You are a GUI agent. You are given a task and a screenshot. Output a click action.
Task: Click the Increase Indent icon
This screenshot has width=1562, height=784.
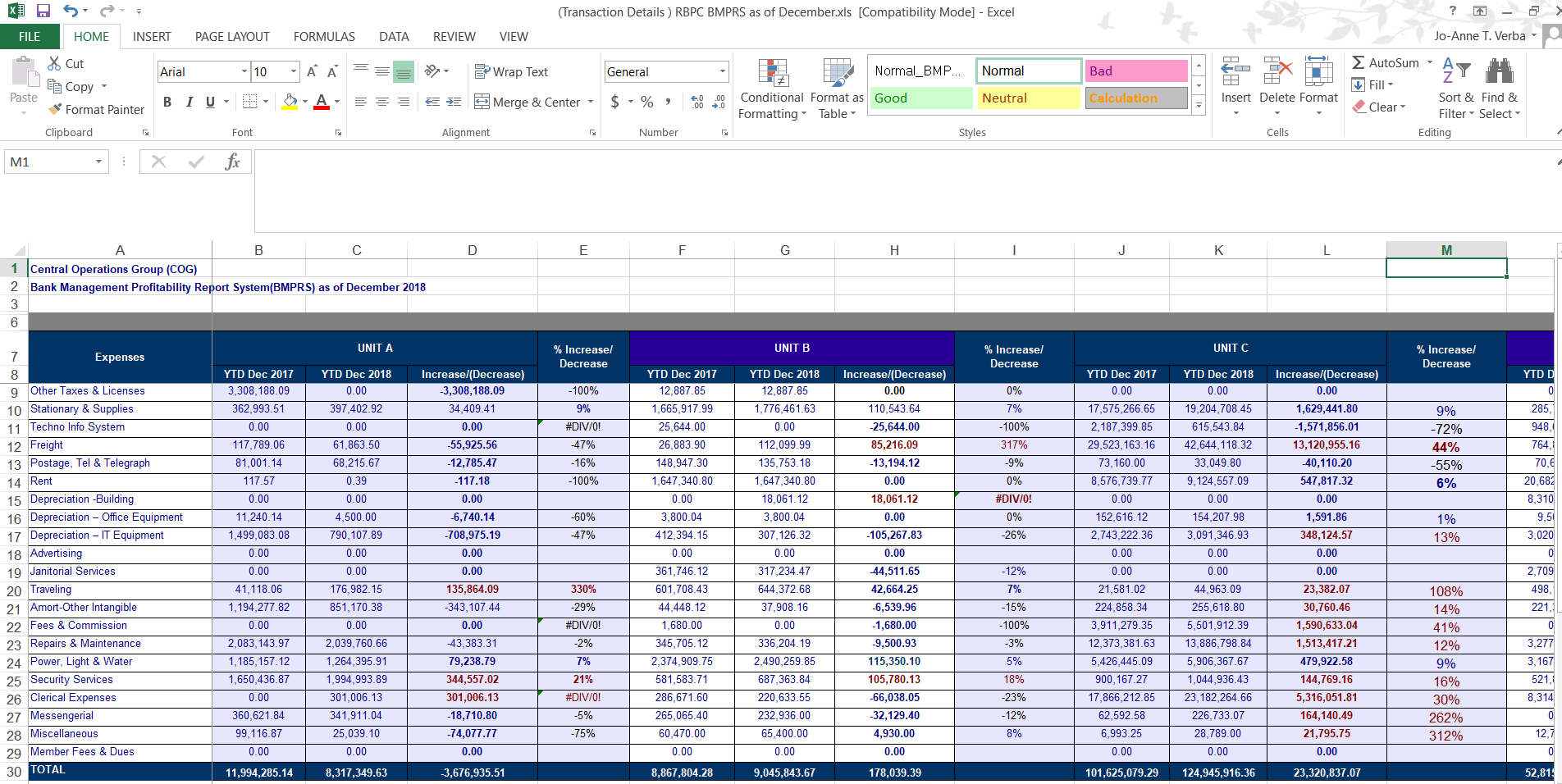pos(454,102)
